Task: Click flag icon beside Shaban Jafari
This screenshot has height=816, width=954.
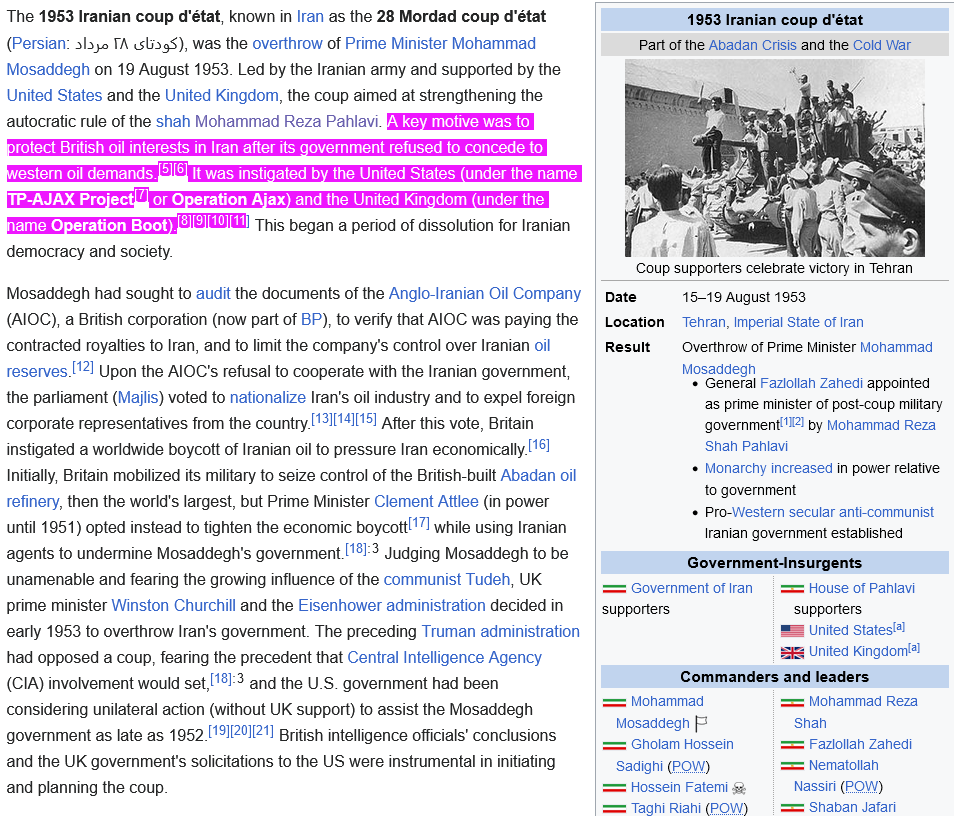Action: click(x=792, y=808)
